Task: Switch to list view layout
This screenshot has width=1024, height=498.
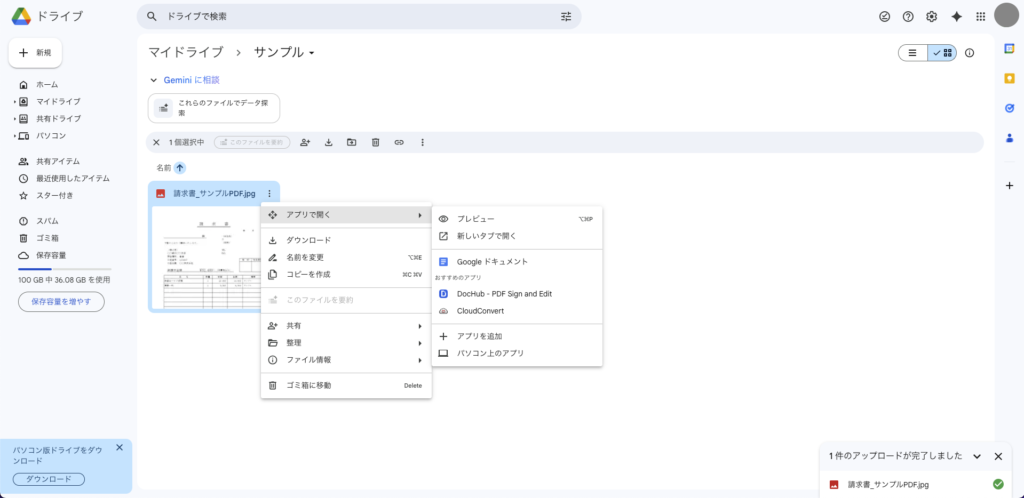Action: (x=913, y=53)
